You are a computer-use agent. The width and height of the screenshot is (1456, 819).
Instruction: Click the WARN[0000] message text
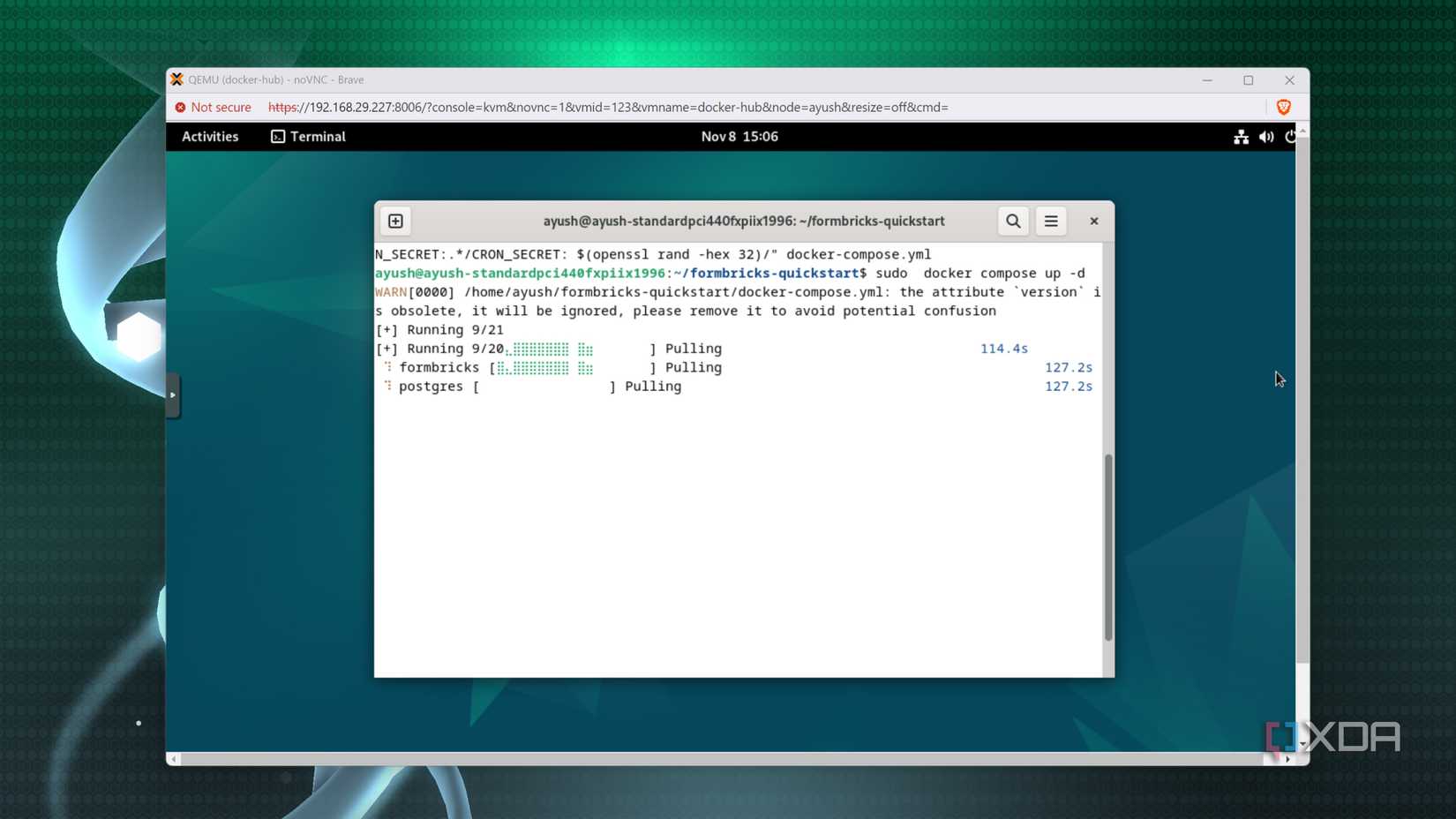click(738, 301)
